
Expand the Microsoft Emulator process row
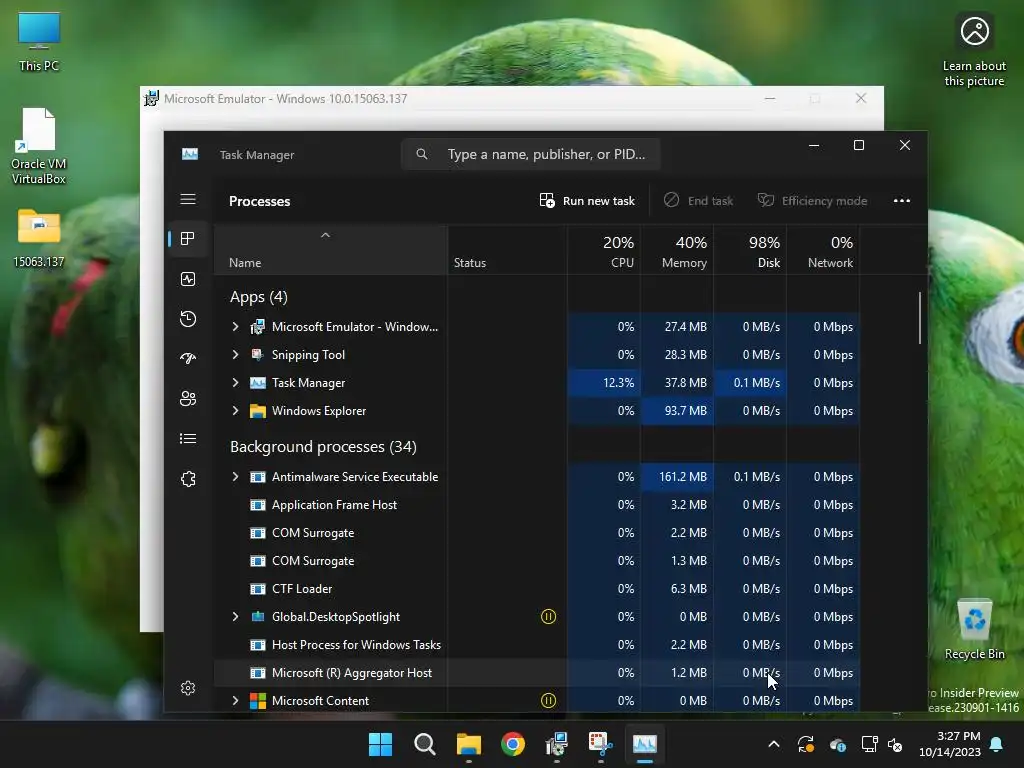coord(235,327)
